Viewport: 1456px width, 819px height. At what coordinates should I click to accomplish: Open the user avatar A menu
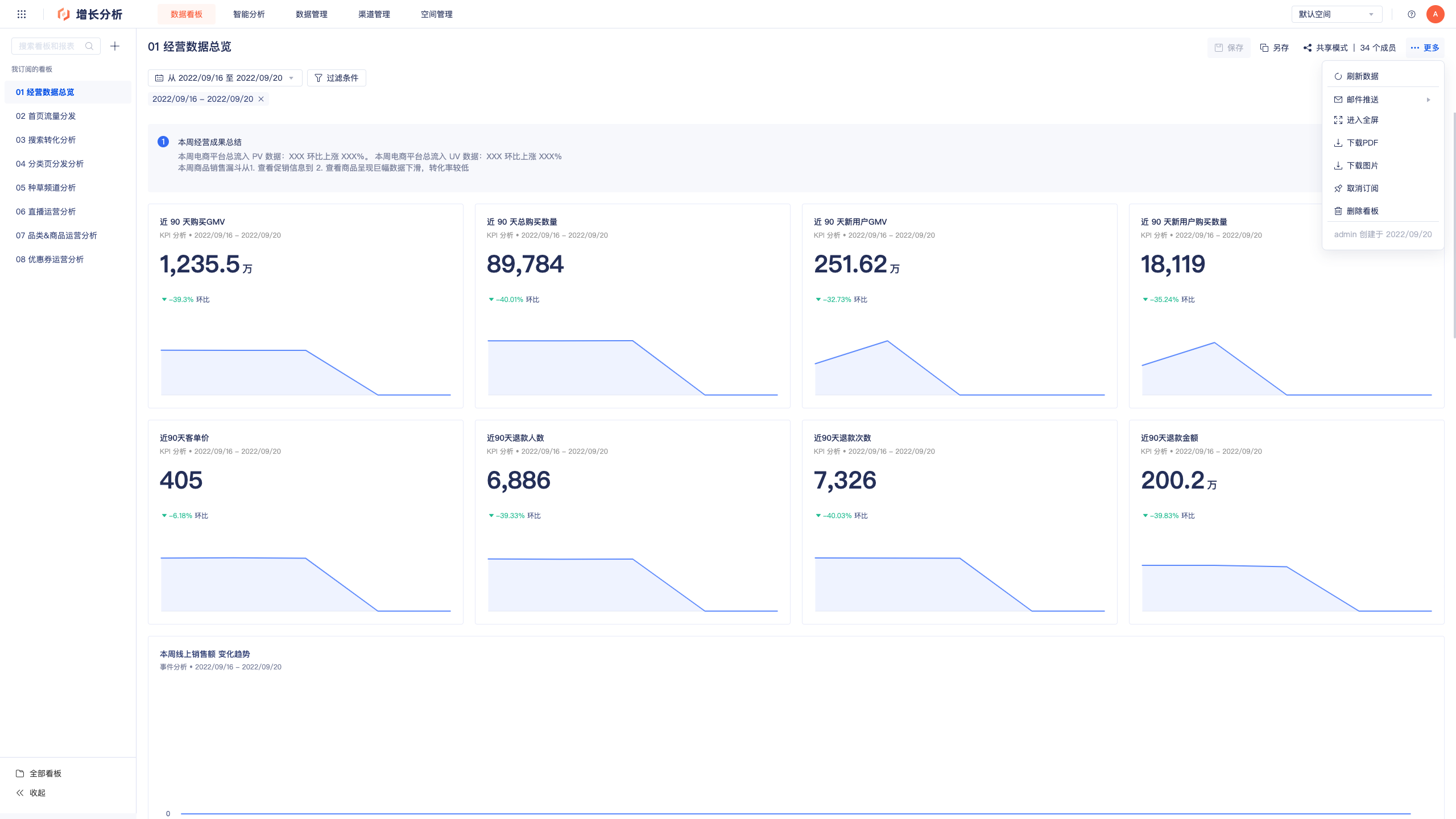pyautogui.click(x=1436, y=14)
